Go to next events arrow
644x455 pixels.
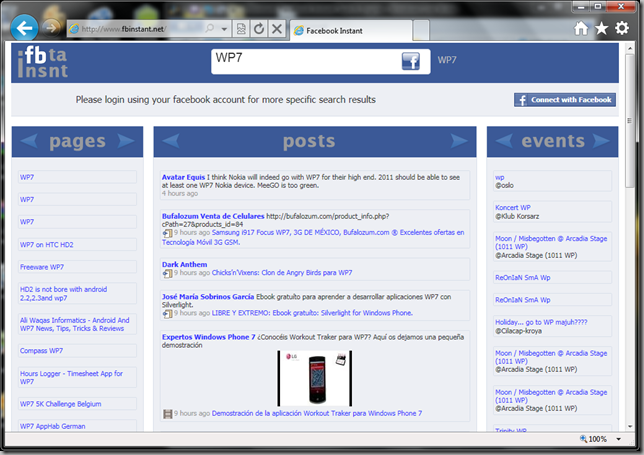point(601,141)
